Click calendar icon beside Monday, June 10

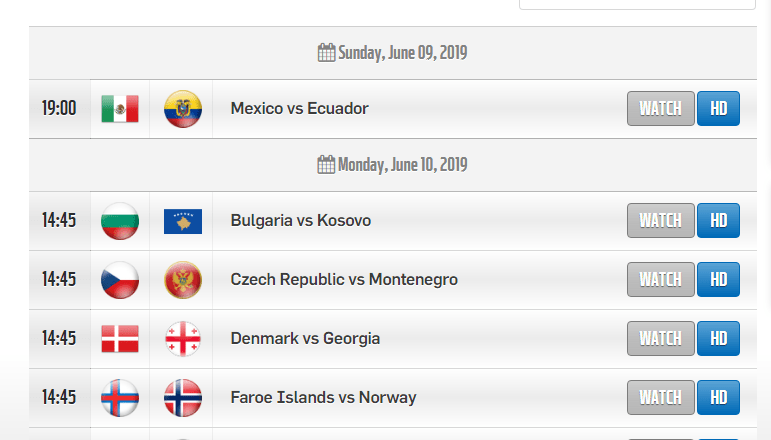326,165
